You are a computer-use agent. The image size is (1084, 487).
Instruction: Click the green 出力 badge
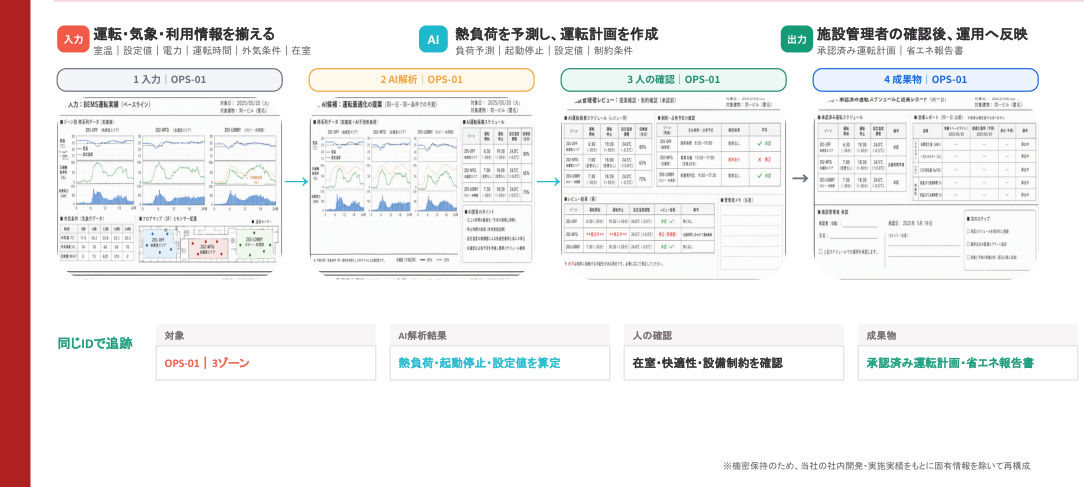pos(796,39)
